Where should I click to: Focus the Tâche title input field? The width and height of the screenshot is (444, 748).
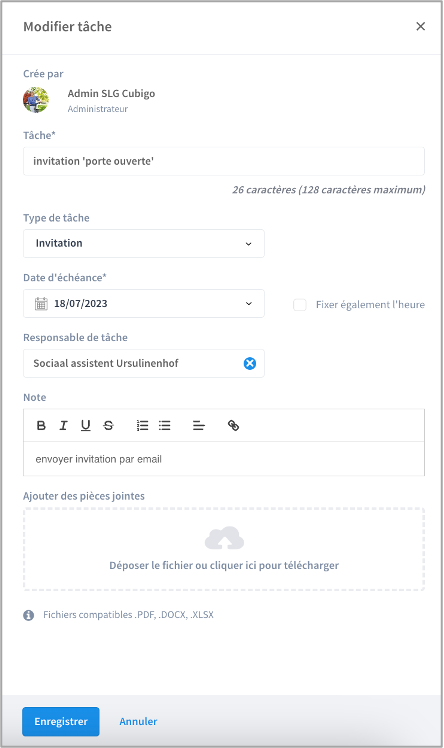pyautogui.click(x=224, y=161)
